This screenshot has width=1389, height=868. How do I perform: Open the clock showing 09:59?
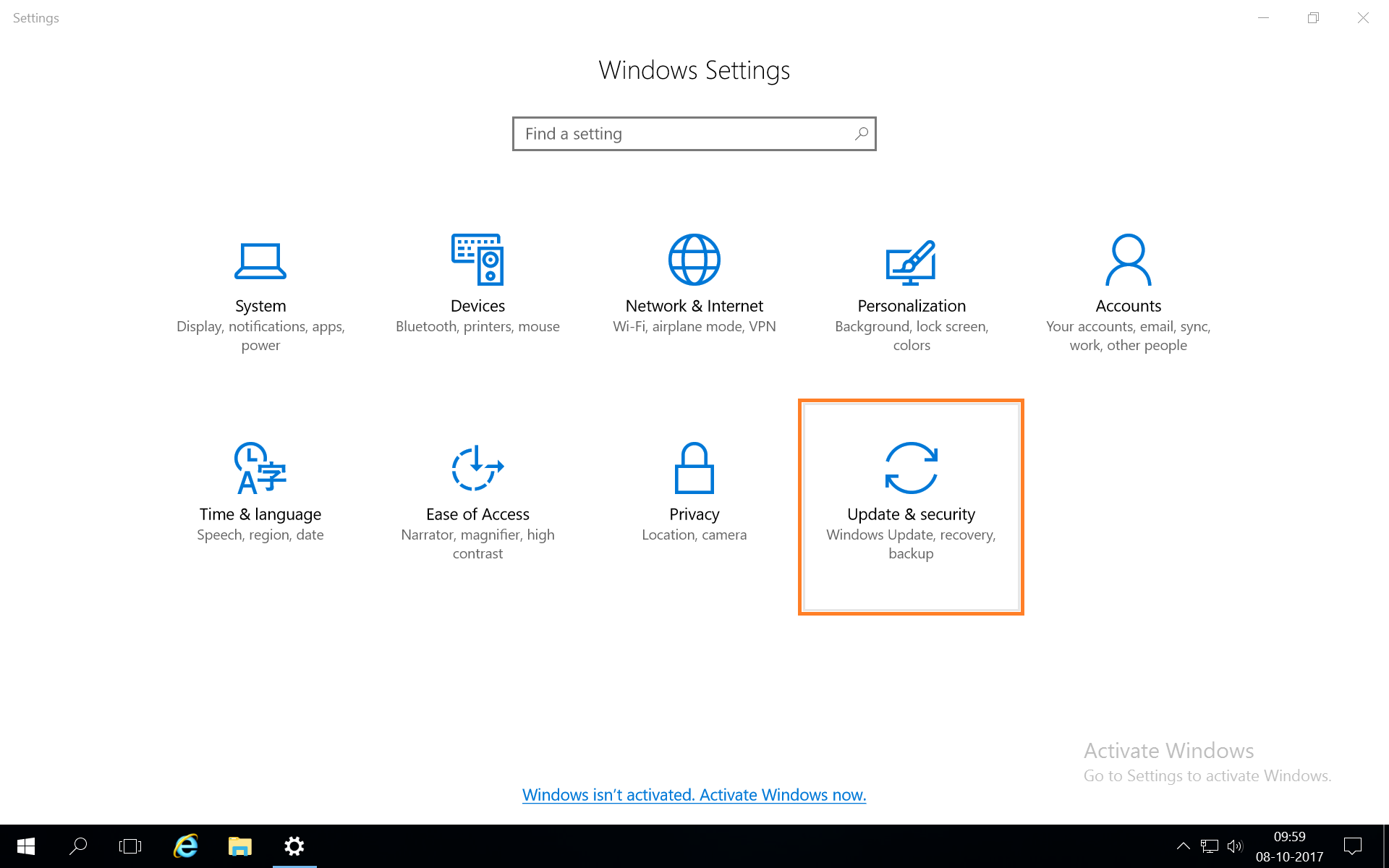[1290, 845]
